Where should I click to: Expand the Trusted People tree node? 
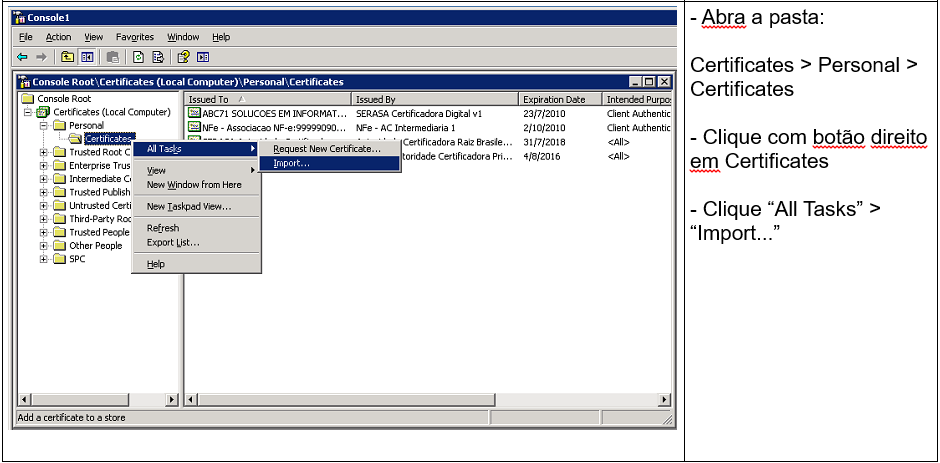pyautogui.click(x=43, y=233)
